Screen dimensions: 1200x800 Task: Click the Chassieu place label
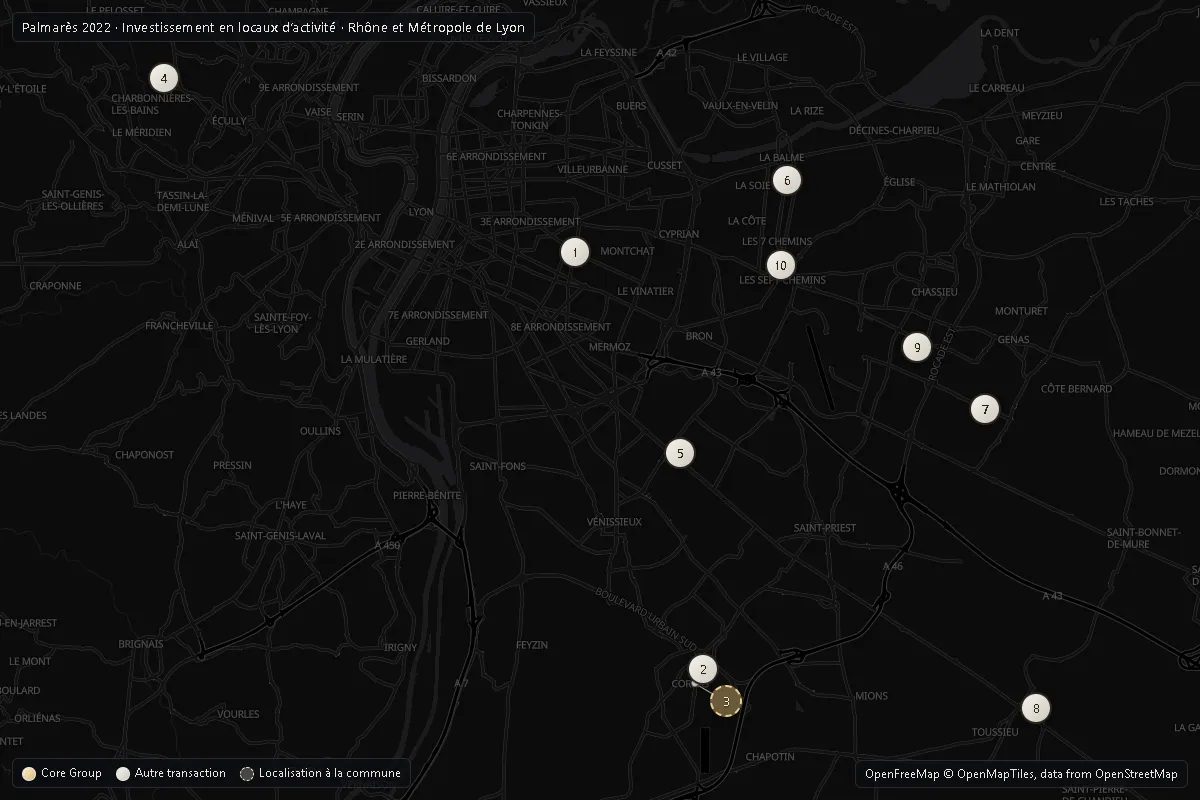coord(935,293)
